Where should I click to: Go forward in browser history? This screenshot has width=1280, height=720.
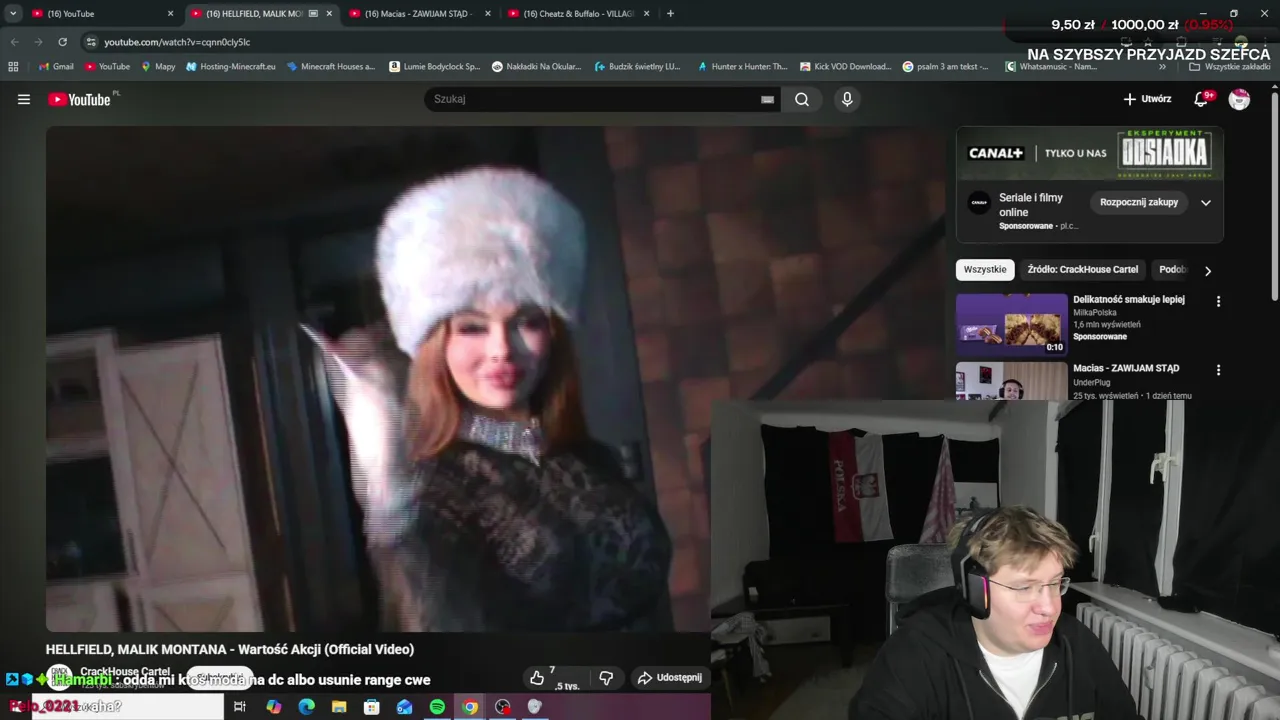point(38,42)
